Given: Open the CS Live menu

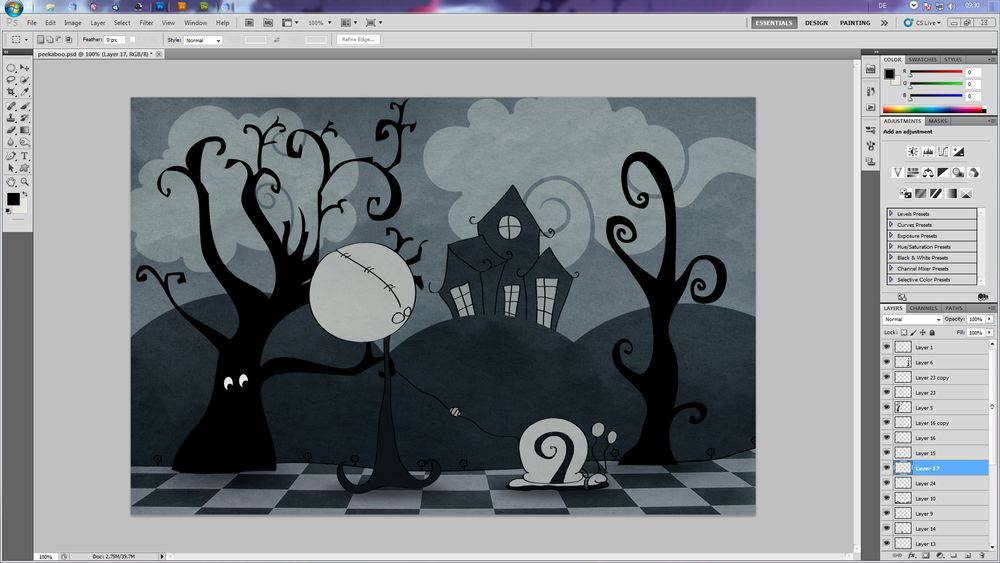Looking at the screenshot, I should pos(922,22).
